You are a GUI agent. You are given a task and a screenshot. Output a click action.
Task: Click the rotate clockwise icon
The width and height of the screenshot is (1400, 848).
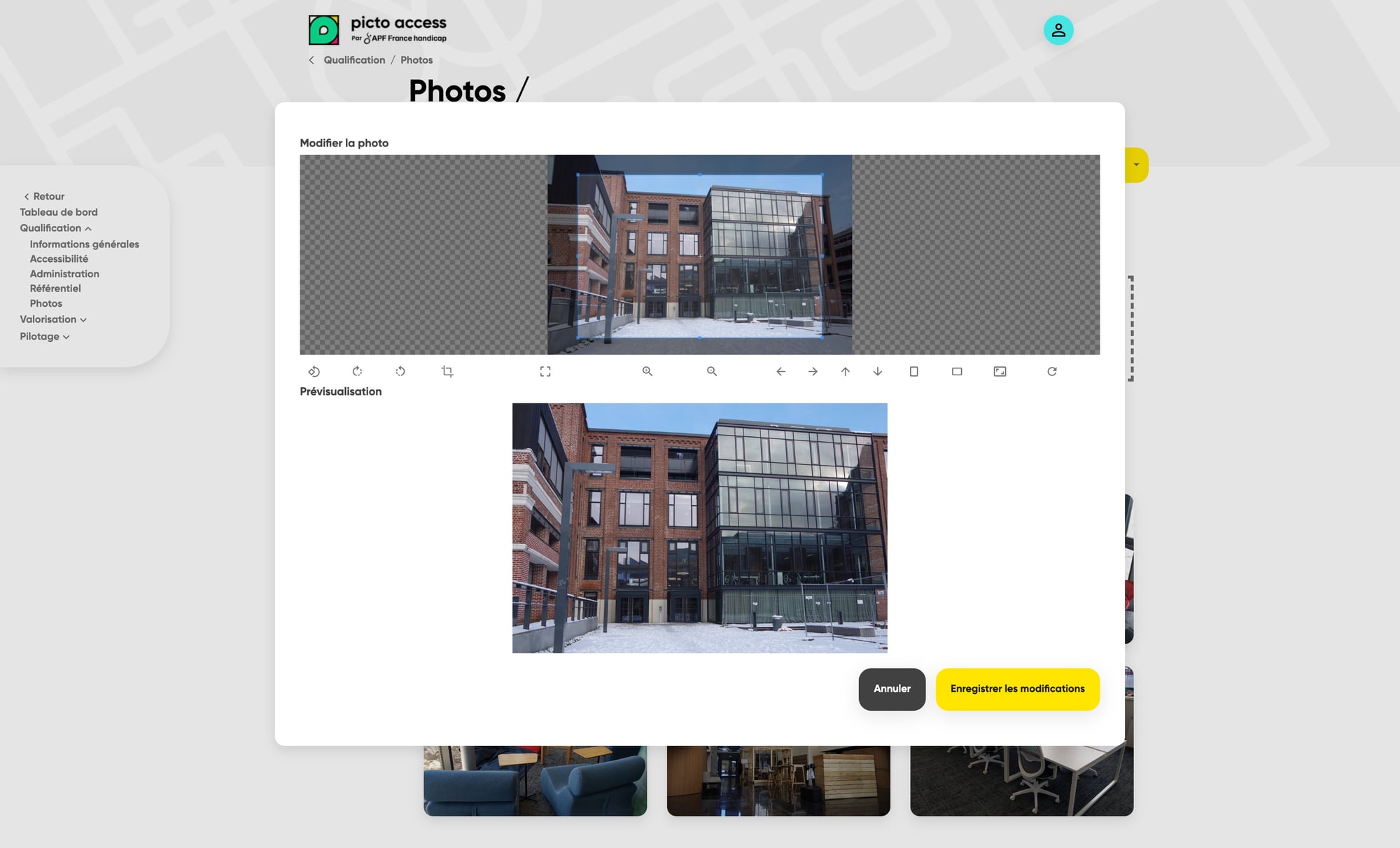(357, 371)
